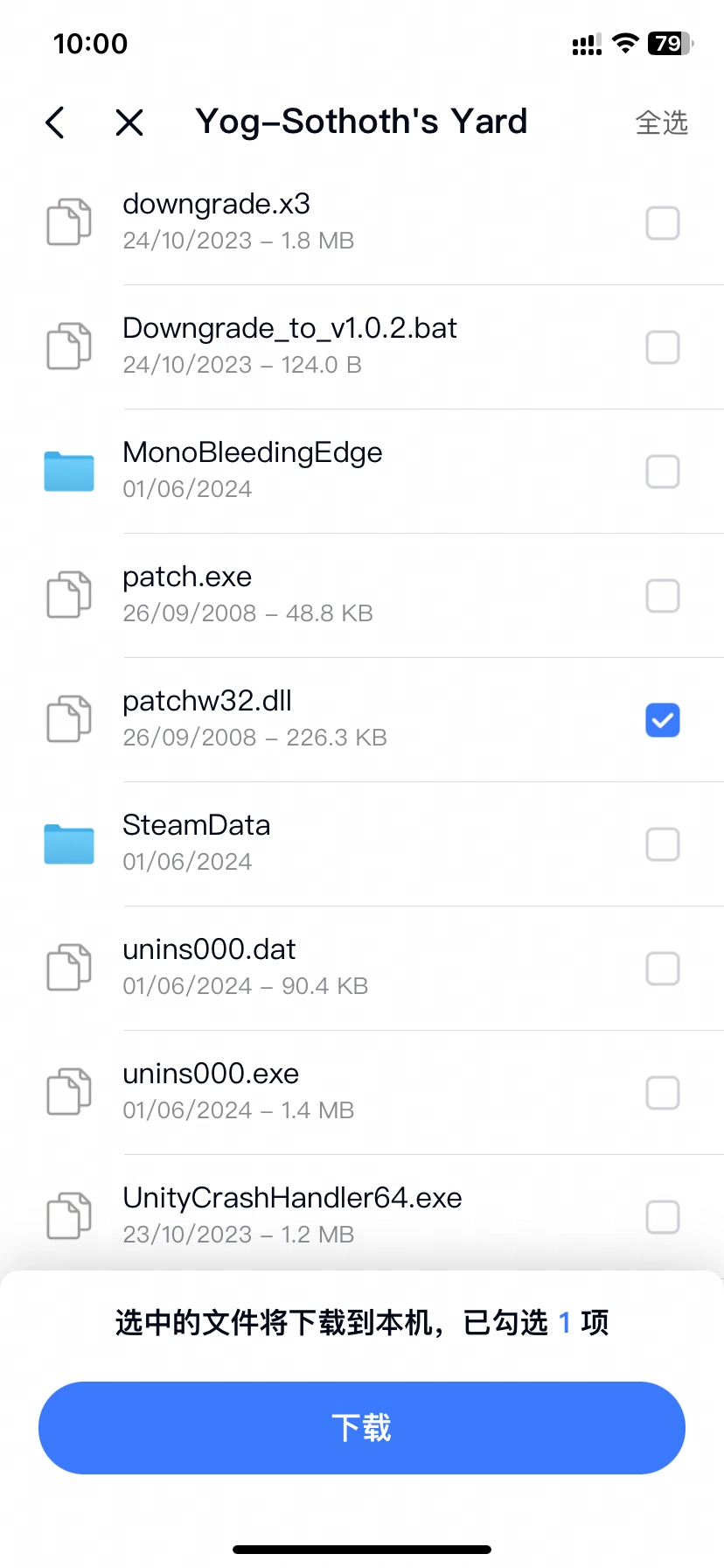Uncheck the patchw32.dll checkbox
Screen dimensions: 724x1568
tap(662, 720)
